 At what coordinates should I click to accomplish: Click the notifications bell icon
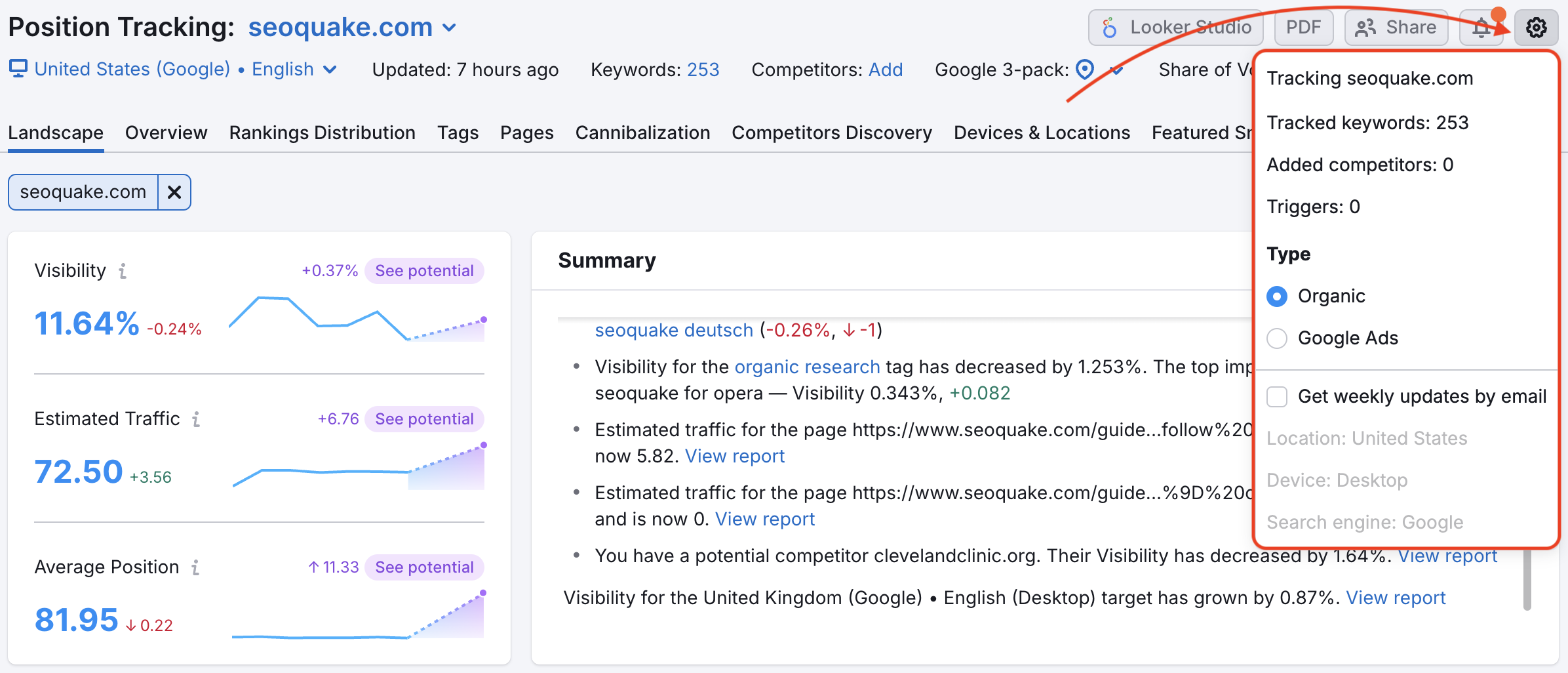point(1481,28)
